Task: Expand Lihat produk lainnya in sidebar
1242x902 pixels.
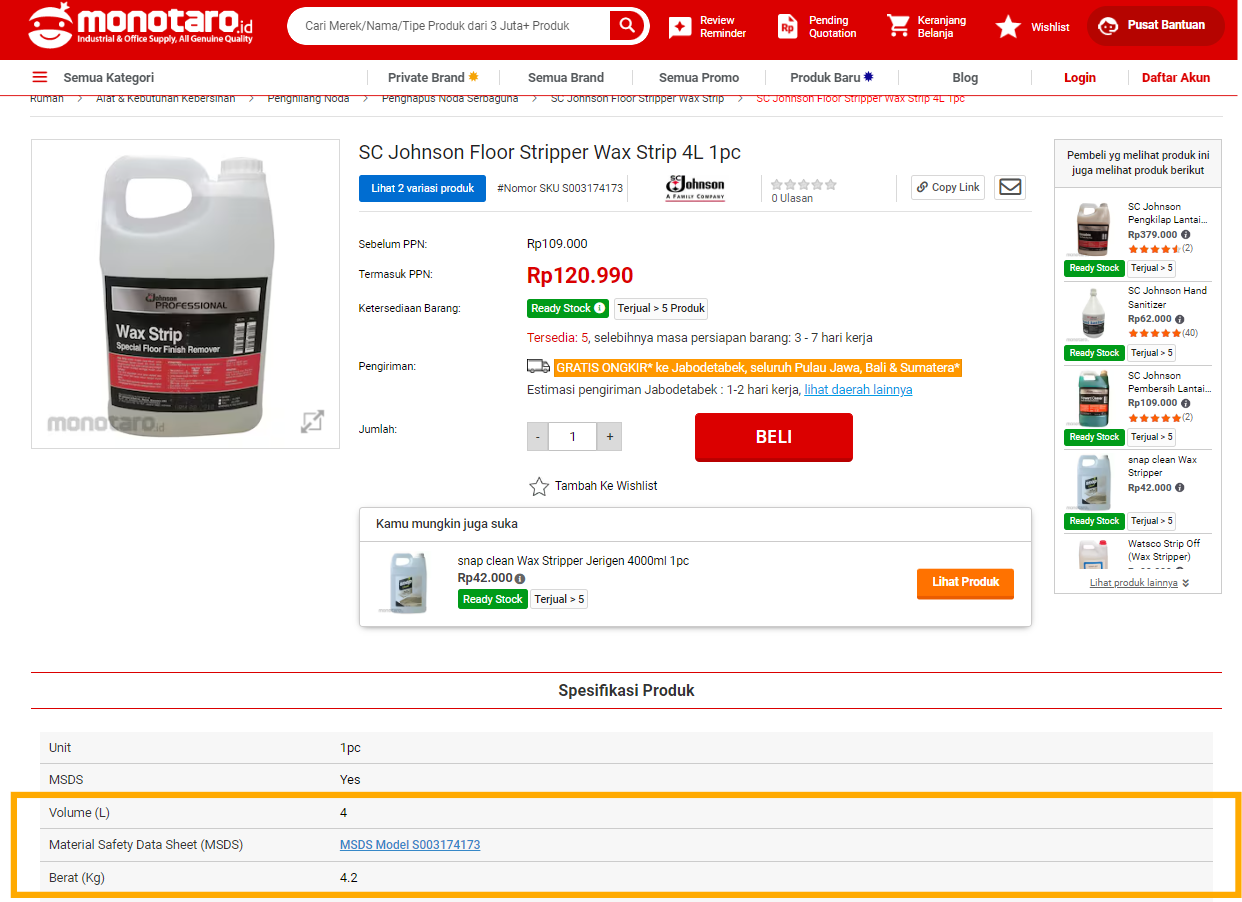Action: coord(1139,583)
